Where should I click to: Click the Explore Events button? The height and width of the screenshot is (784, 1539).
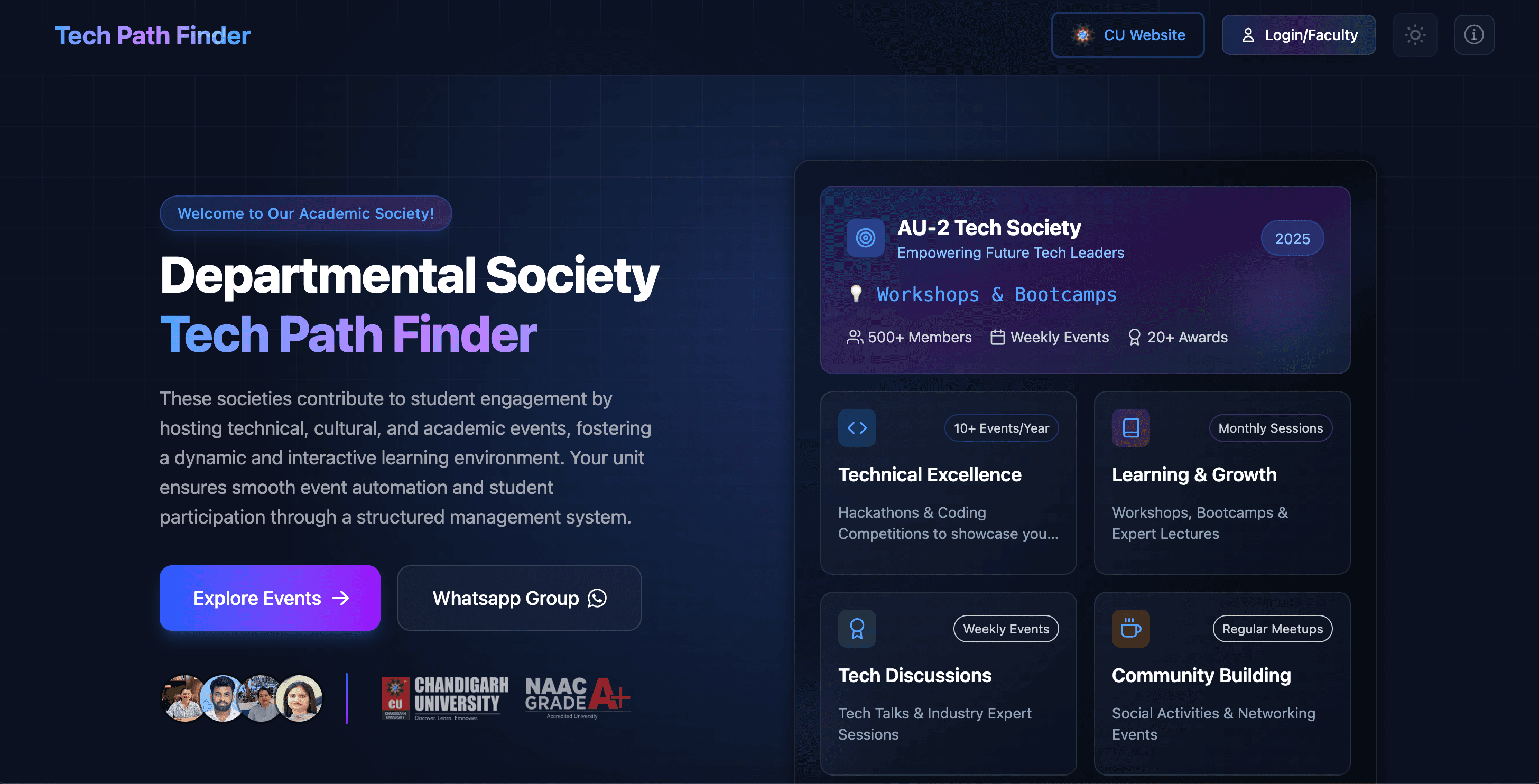point(270,598)
